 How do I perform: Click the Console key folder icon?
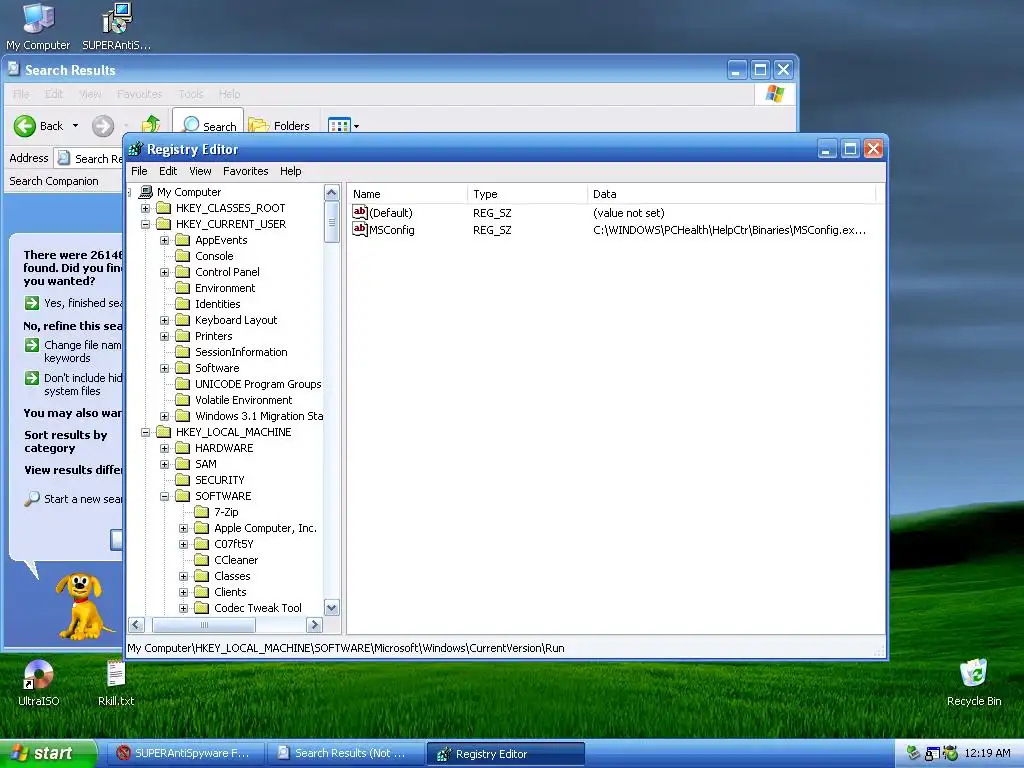click(x=183, y=256)
